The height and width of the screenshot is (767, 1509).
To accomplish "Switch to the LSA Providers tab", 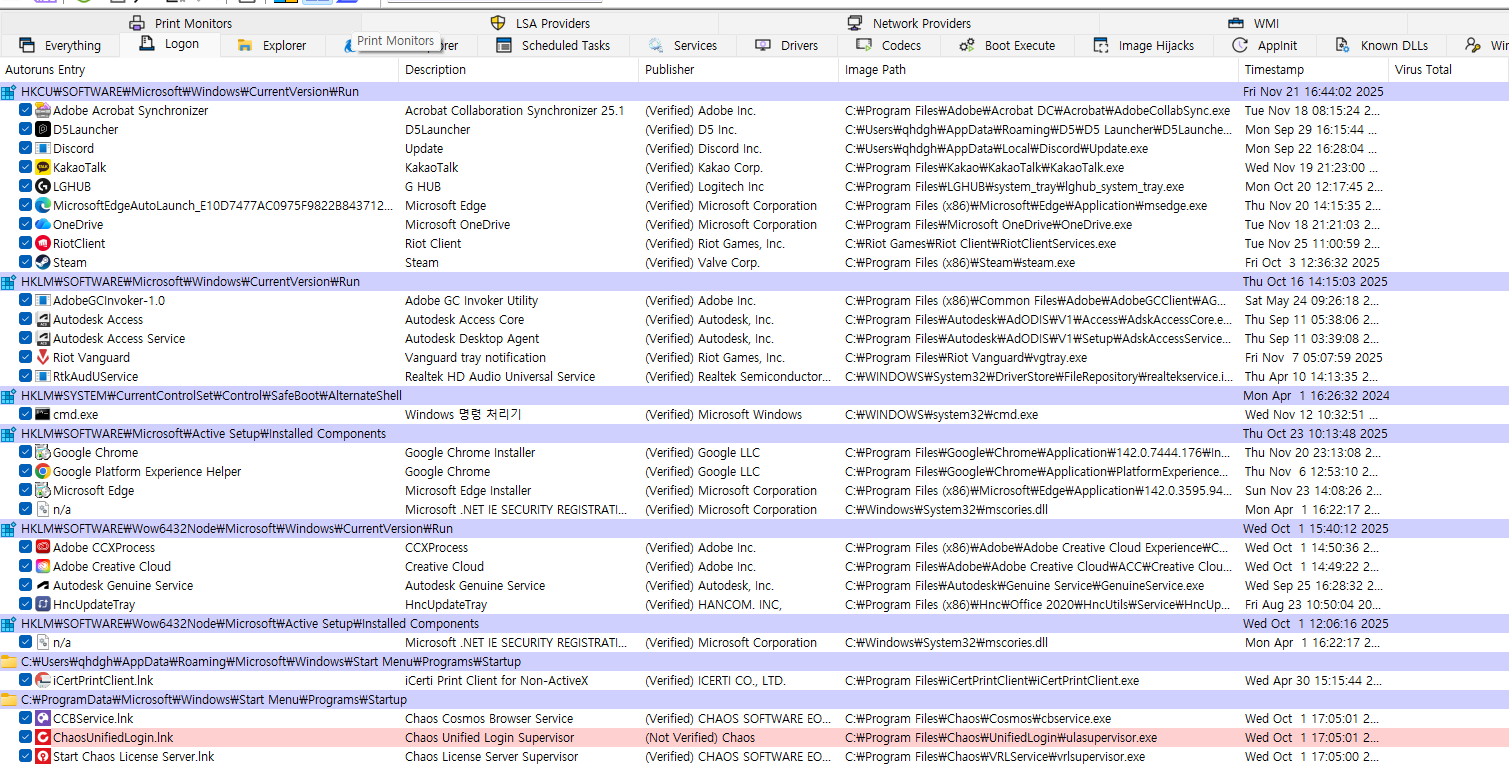I will coord(540,23).
